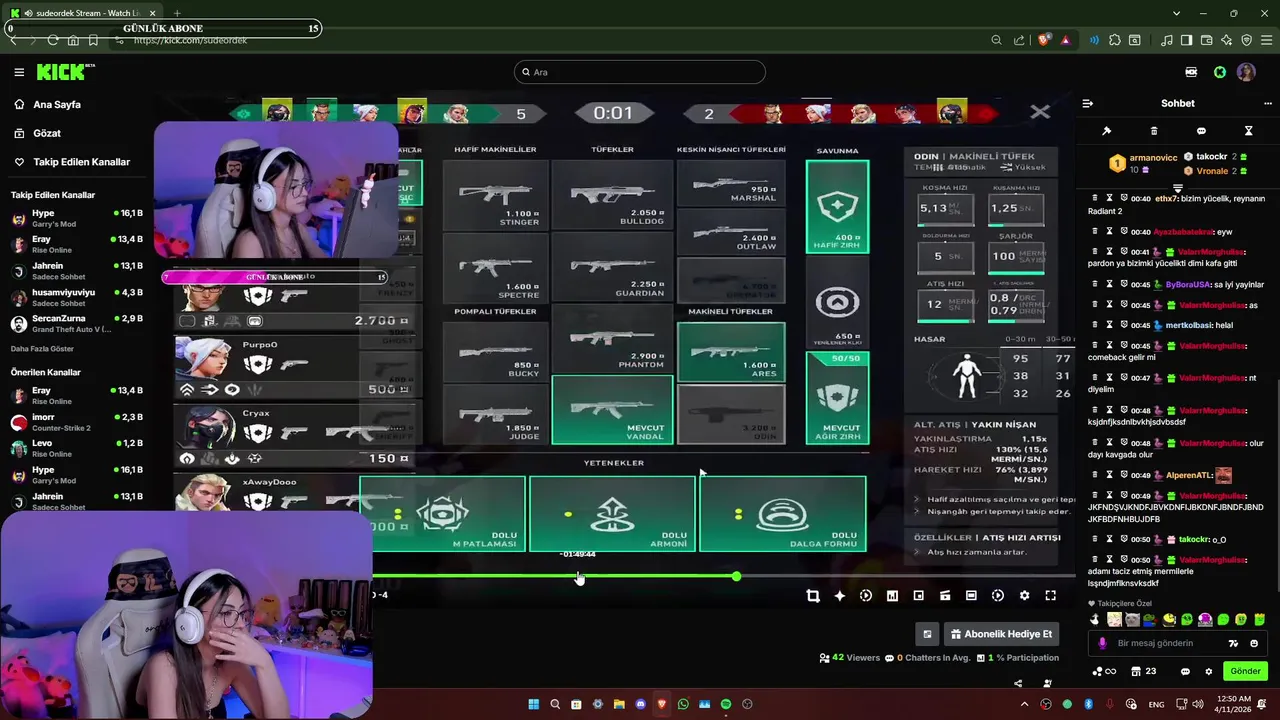The height and width of the screenshot is (720, 1280).
Task: Collapse the chat leaderboard panel
Action: point(1177,188)
